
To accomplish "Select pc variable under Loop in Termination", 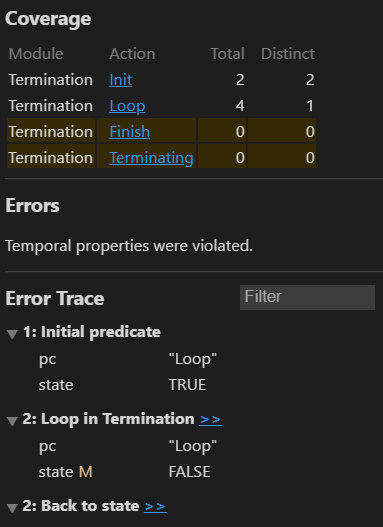I will click(x=47, y=447).
